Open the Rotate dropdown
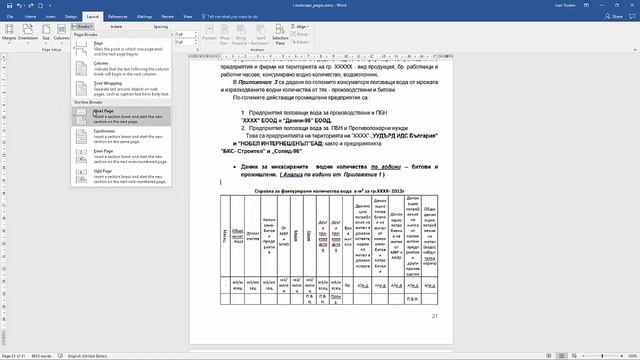Screen dimensions: 640x360 (300, 42)
